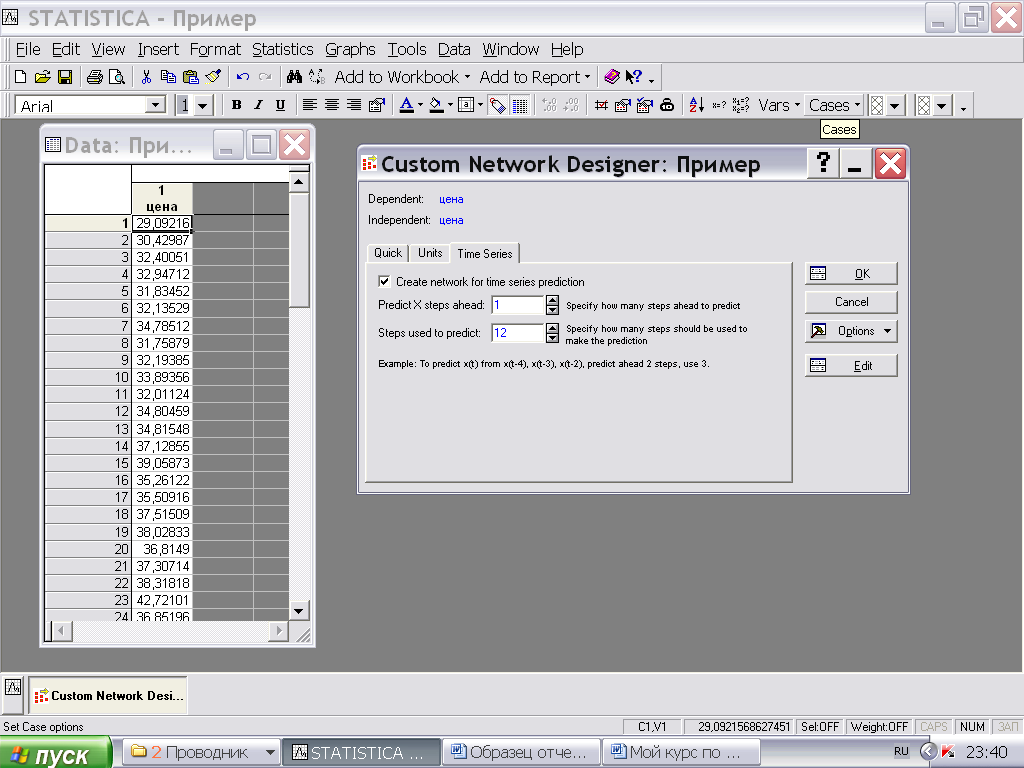Click the Dependent variable цена link
1024x768 pixels.
pos(451,199)
